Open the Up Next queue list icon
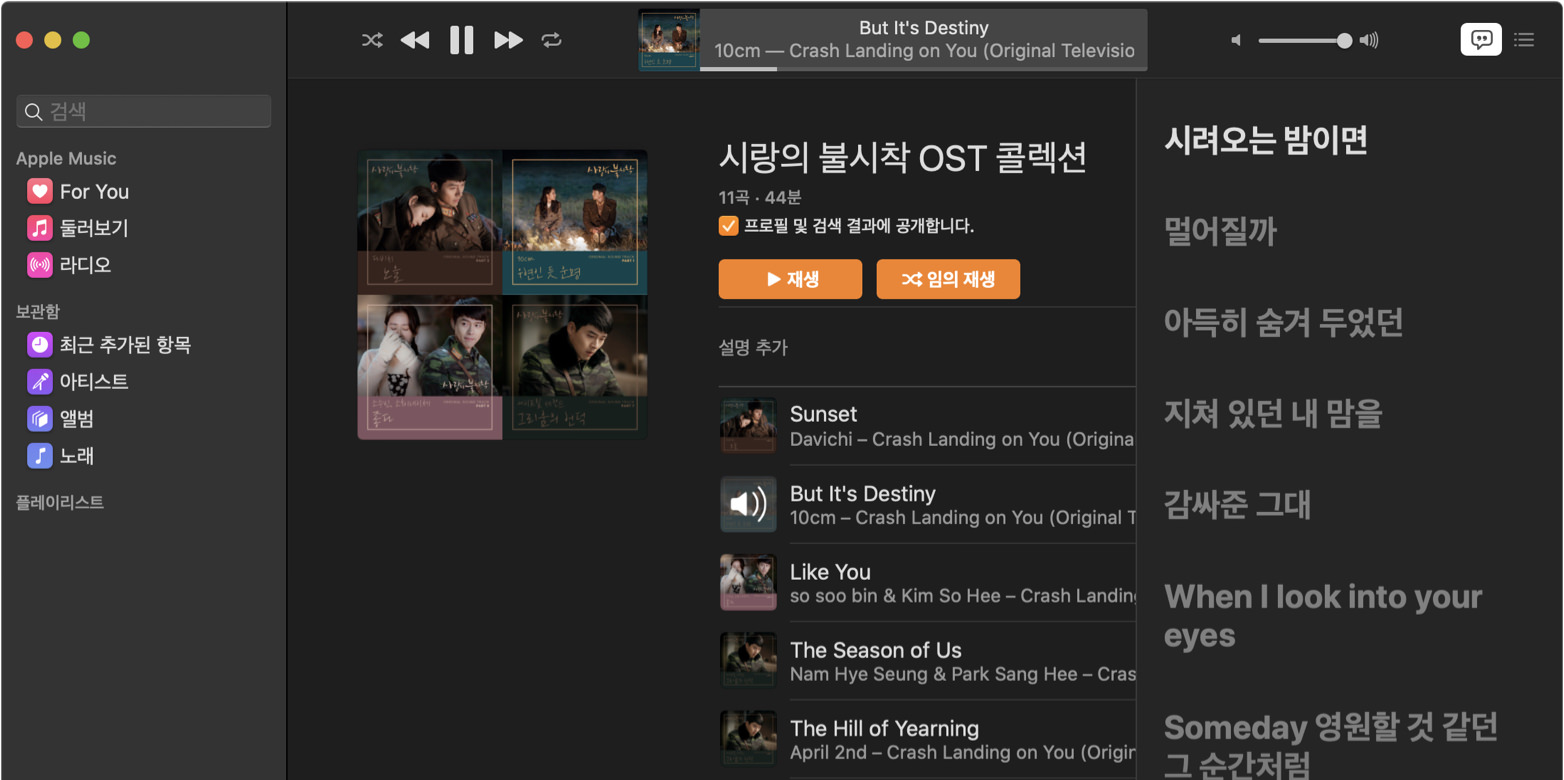This screenshot has width=1564, height=780. 1524,40
